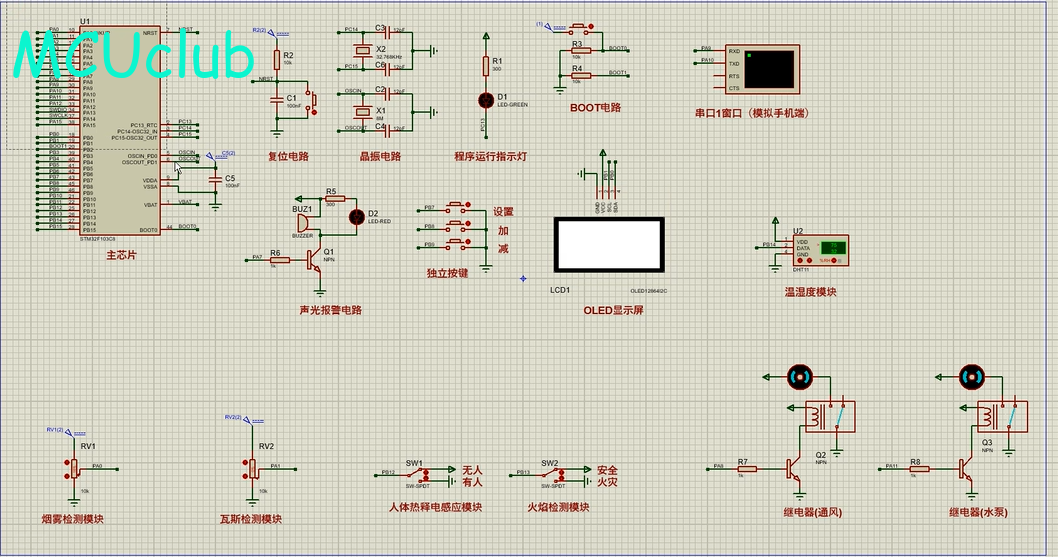Image resolution: width=1058 pixels, height=557 pixels.
Task: Click the 继电器(水泵) label
Action: pyautogui.click(x=978, y=512)
